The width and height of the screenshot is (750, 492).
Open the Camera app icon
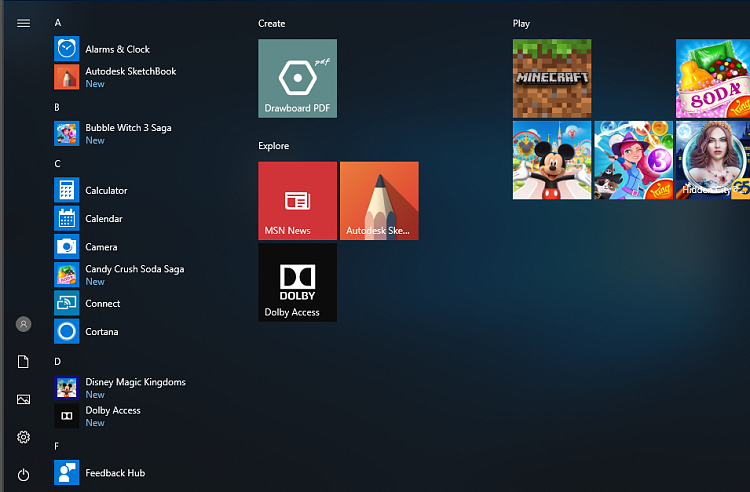click(x=66, y=247)
